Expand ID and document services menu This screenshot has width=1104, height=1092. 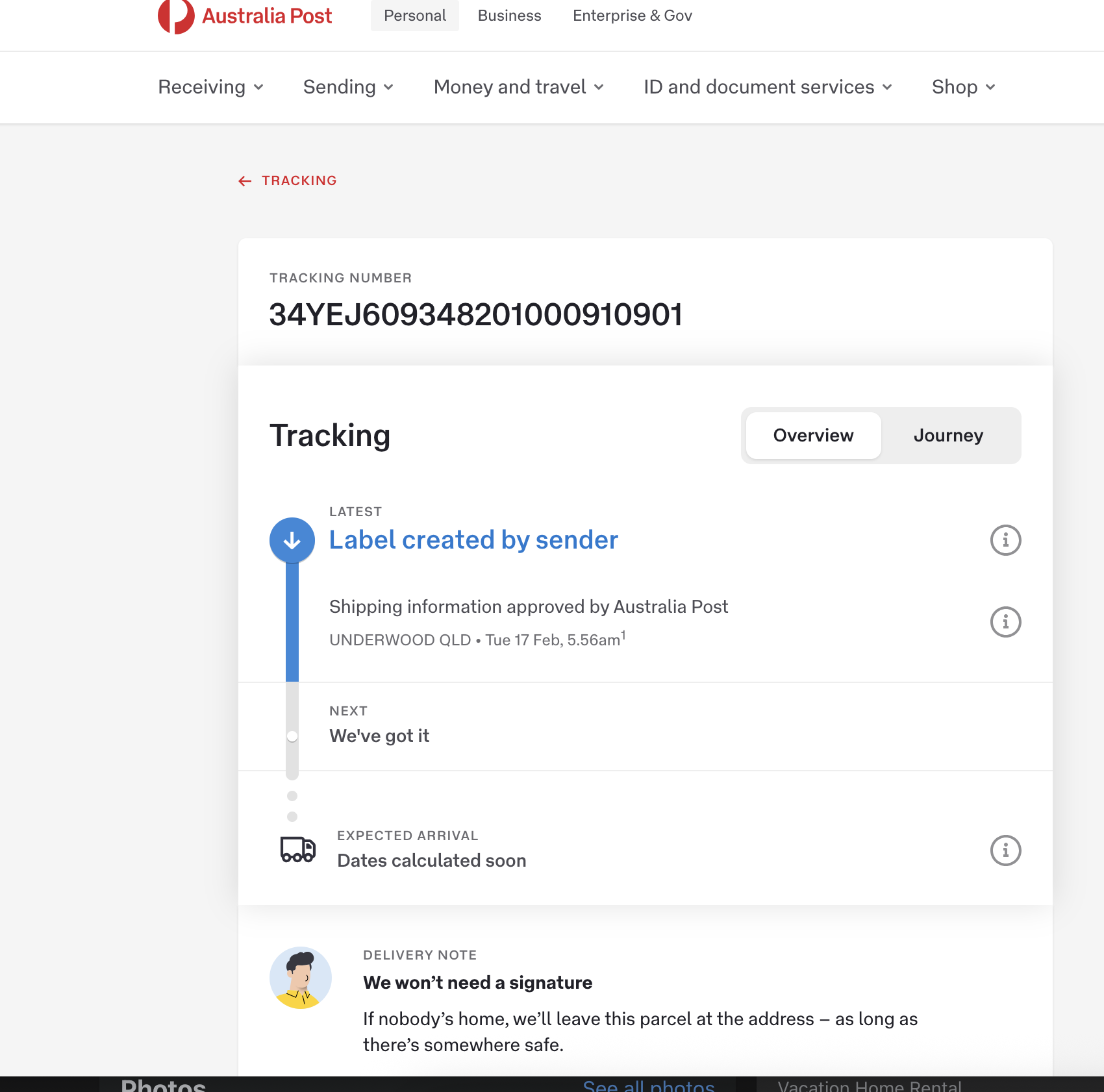pyautogui.click(x=768, y=87)
